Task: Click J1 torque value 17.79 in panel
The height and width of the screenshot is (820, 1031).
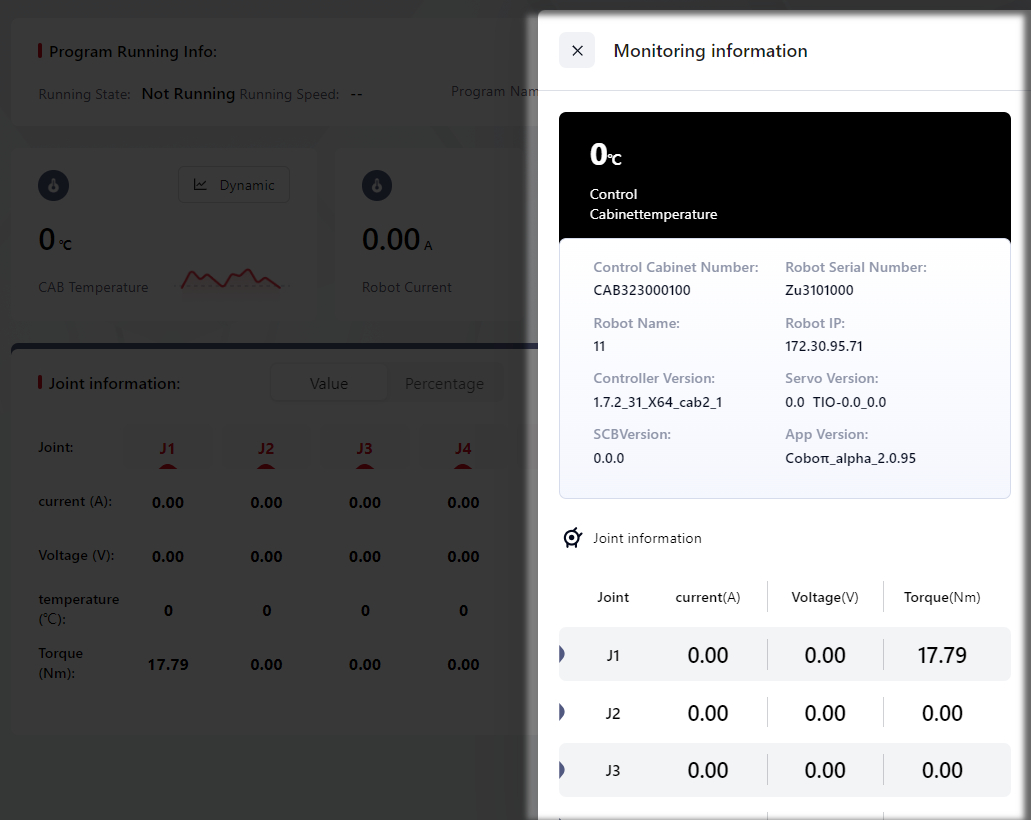Action: point(941,655)
